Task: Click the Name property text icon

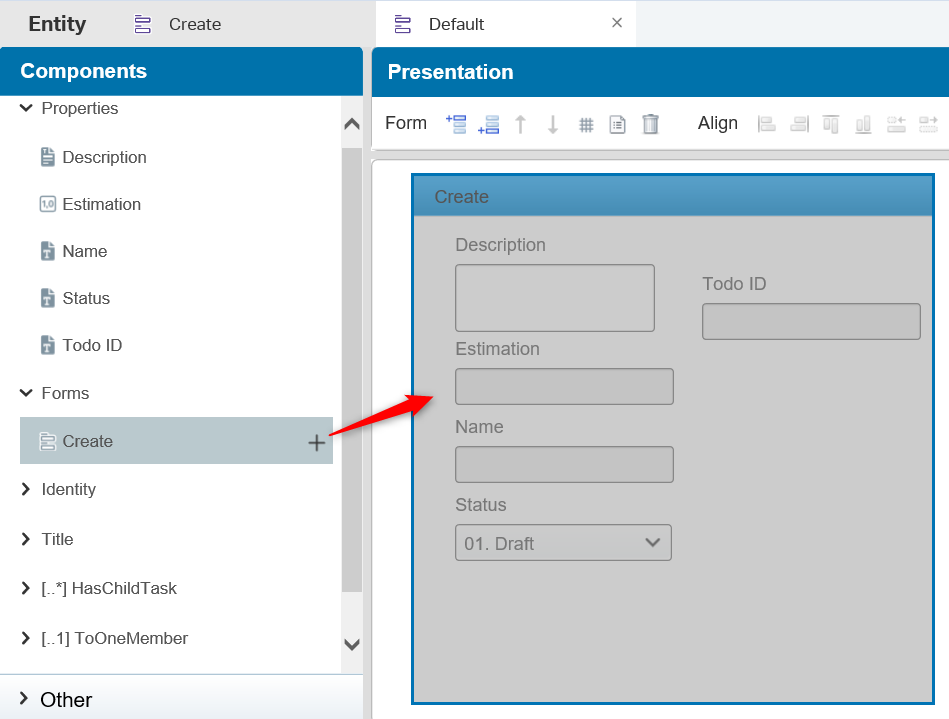Action: point(47,251)
